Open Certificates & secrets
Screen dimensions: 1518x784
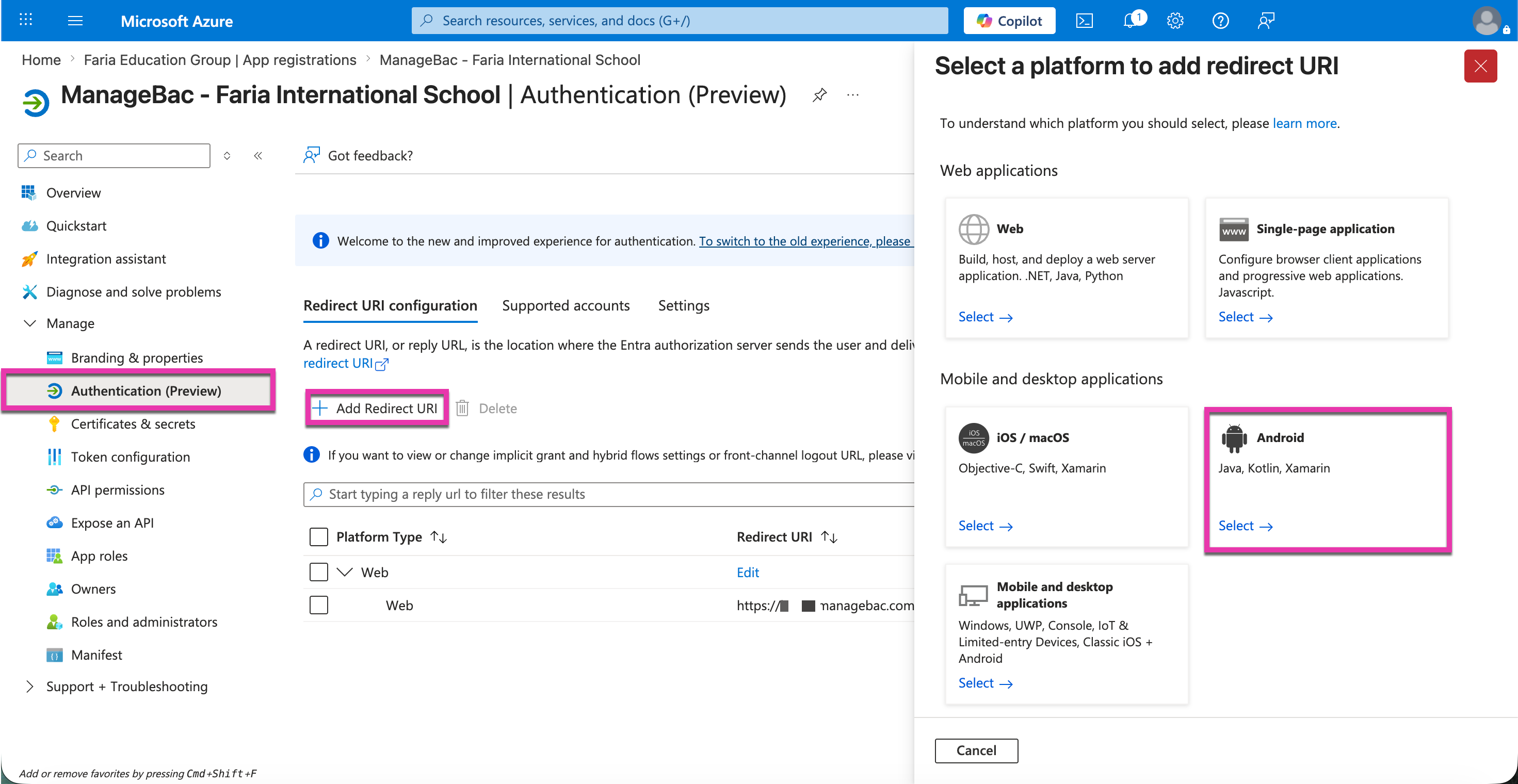point(133,423)
